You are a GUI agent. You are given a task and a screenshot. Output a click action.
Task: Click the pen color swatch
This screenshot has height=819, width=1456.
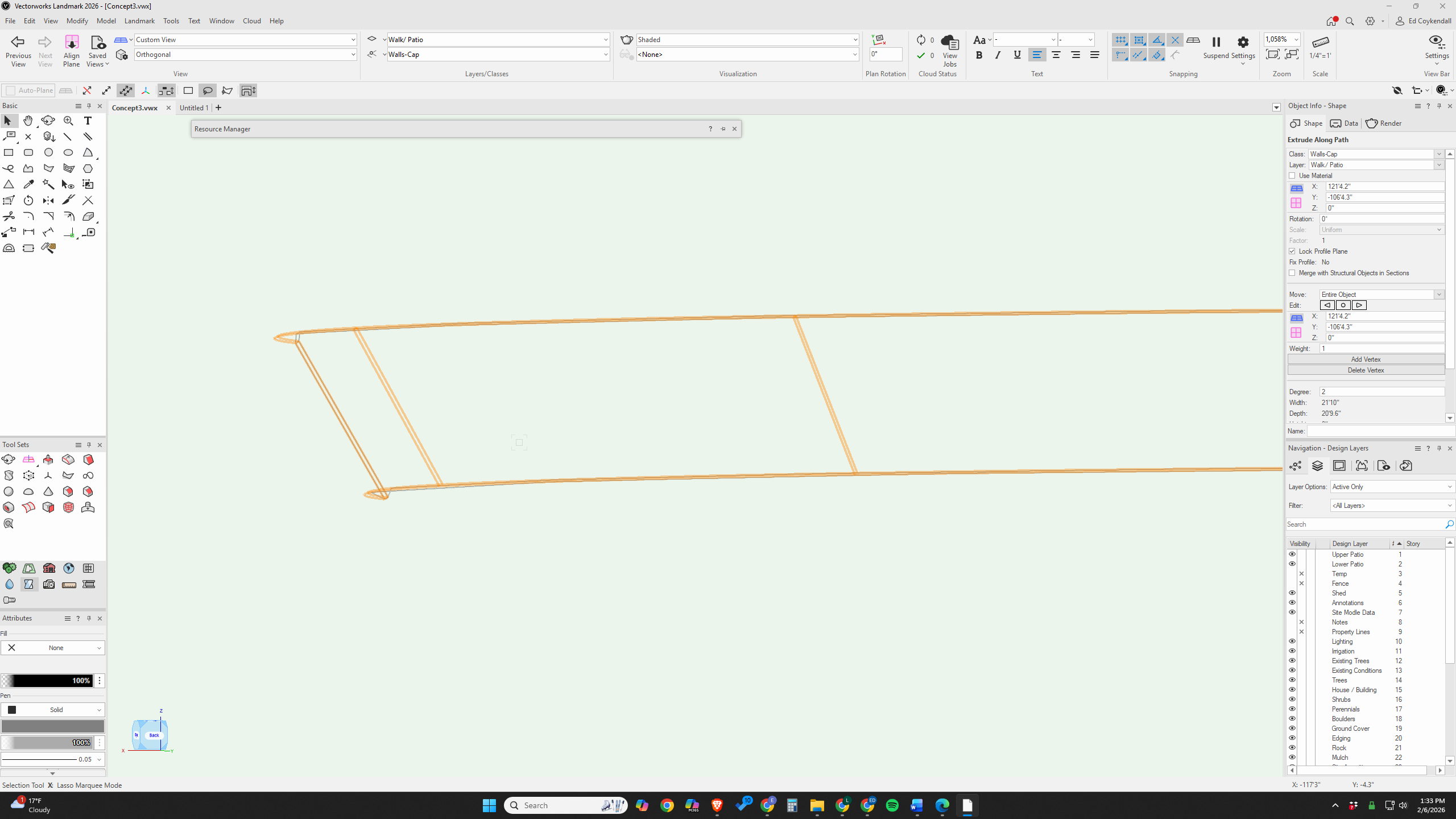[x=52, y=726]
